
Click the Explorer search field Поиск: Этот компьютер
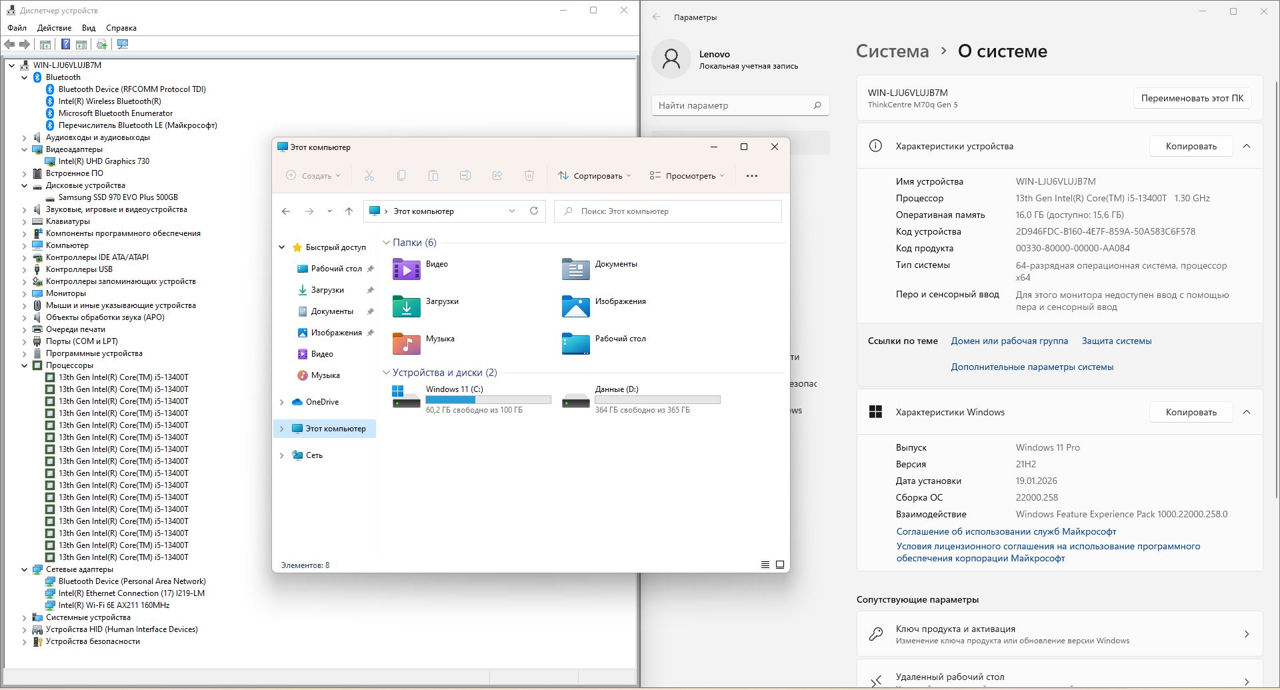click(668, 211)
